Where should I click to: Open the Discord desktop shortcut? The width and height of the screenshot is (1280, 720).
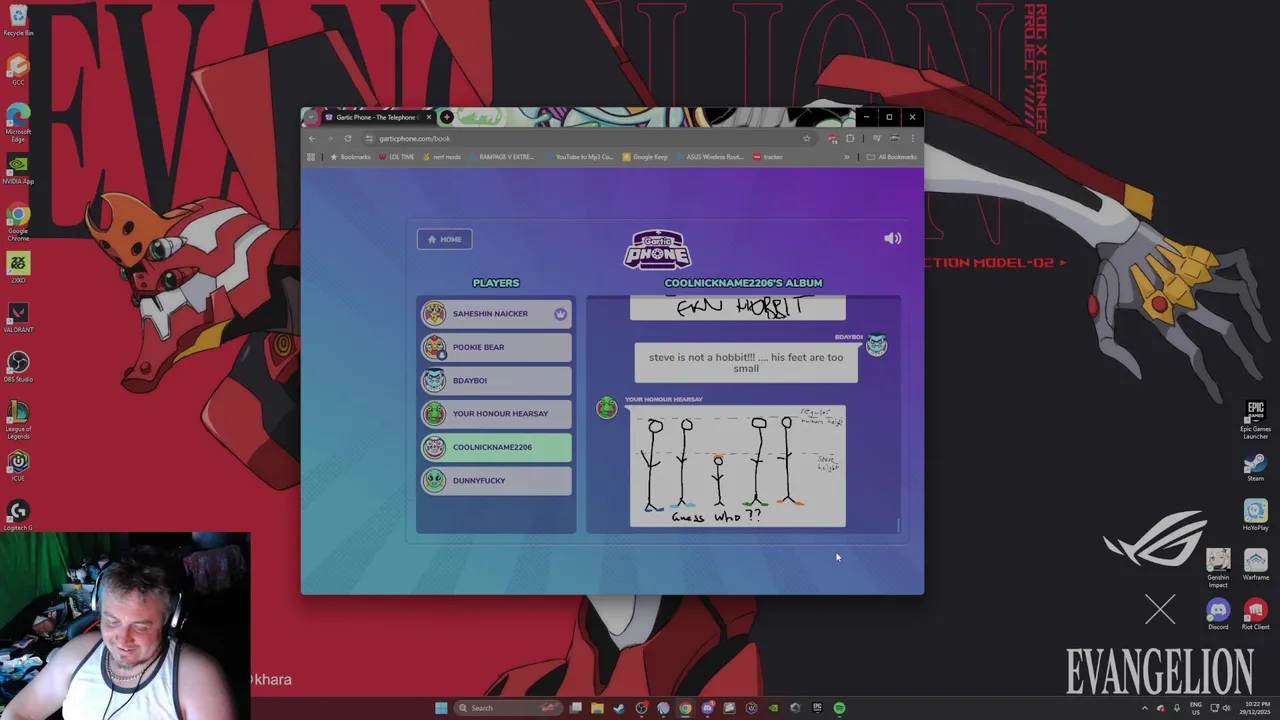(1218, 614)
